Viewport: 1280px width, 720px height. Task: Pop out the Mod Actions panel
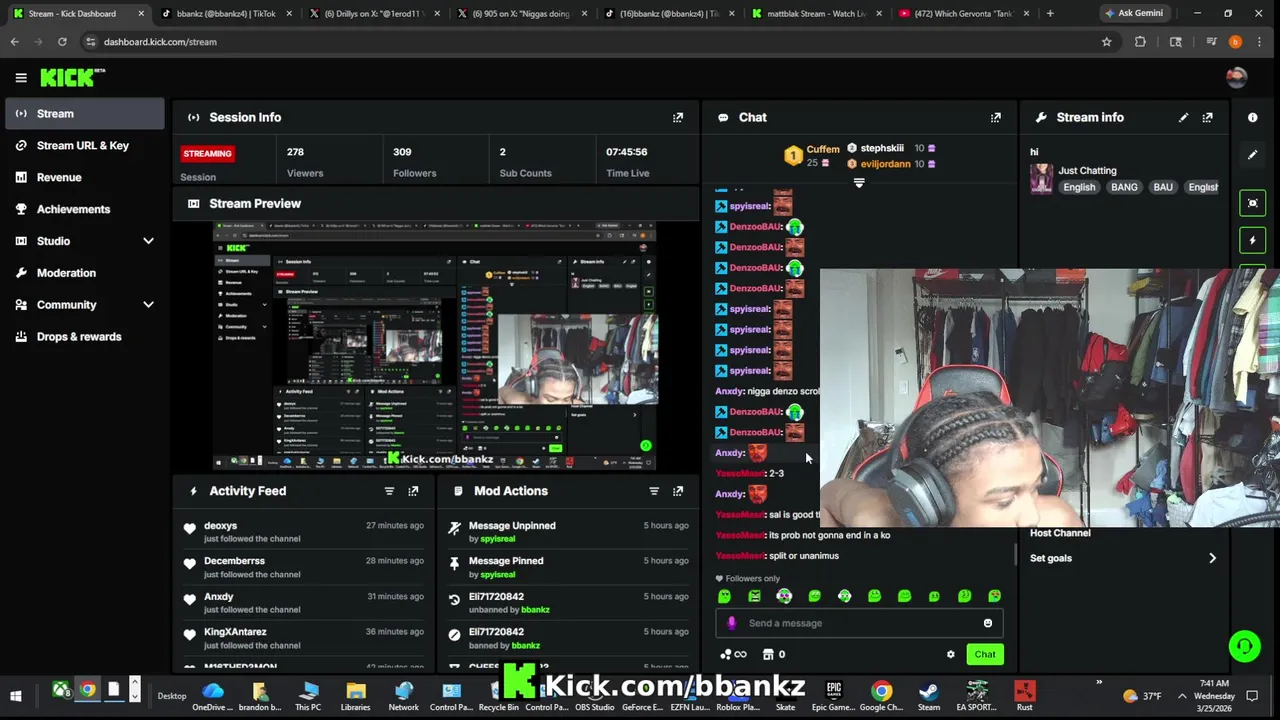tap(678, 491)
